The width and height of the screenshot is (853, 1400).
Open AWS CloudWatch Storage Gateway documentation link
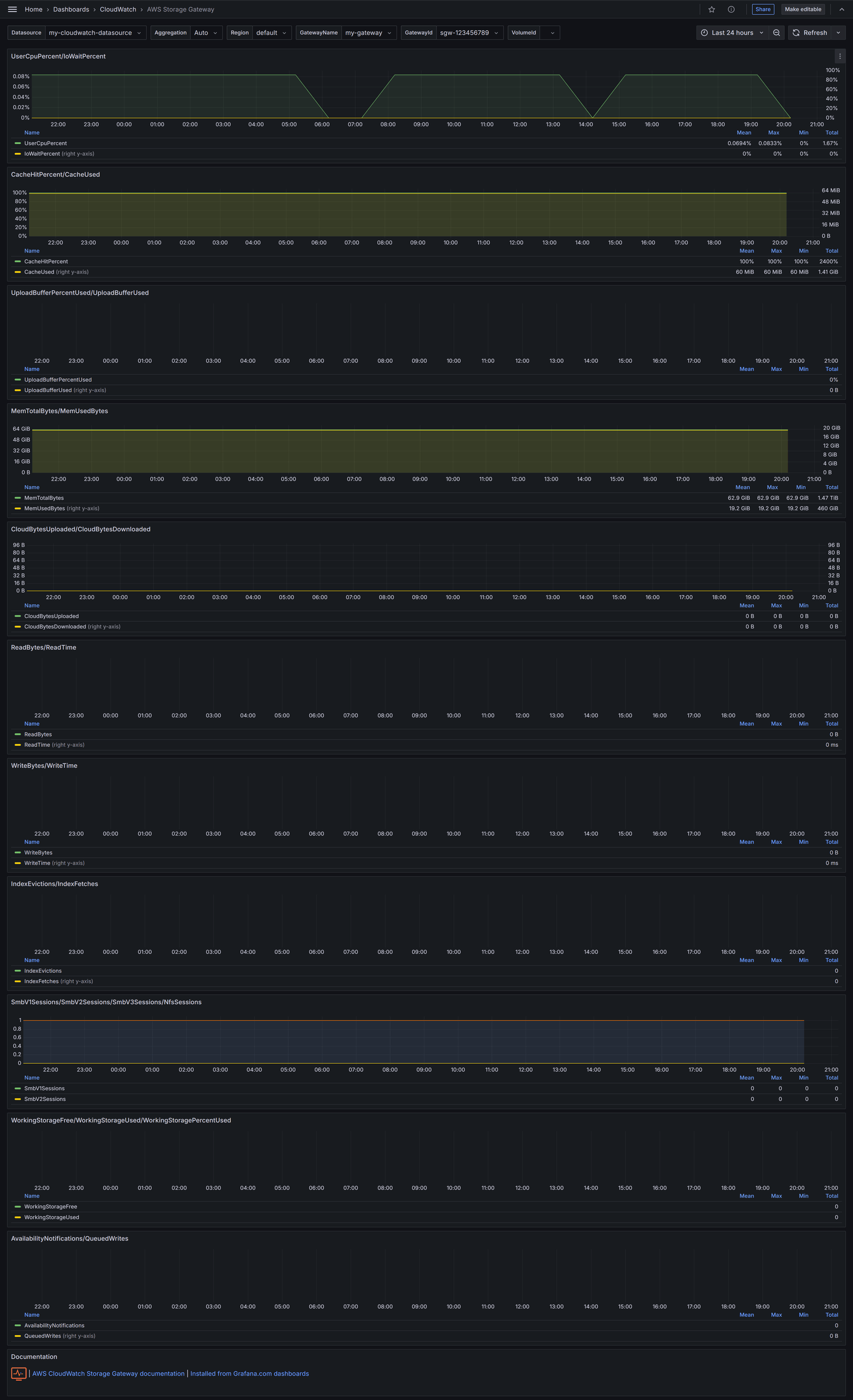(x=108, y=1373)
